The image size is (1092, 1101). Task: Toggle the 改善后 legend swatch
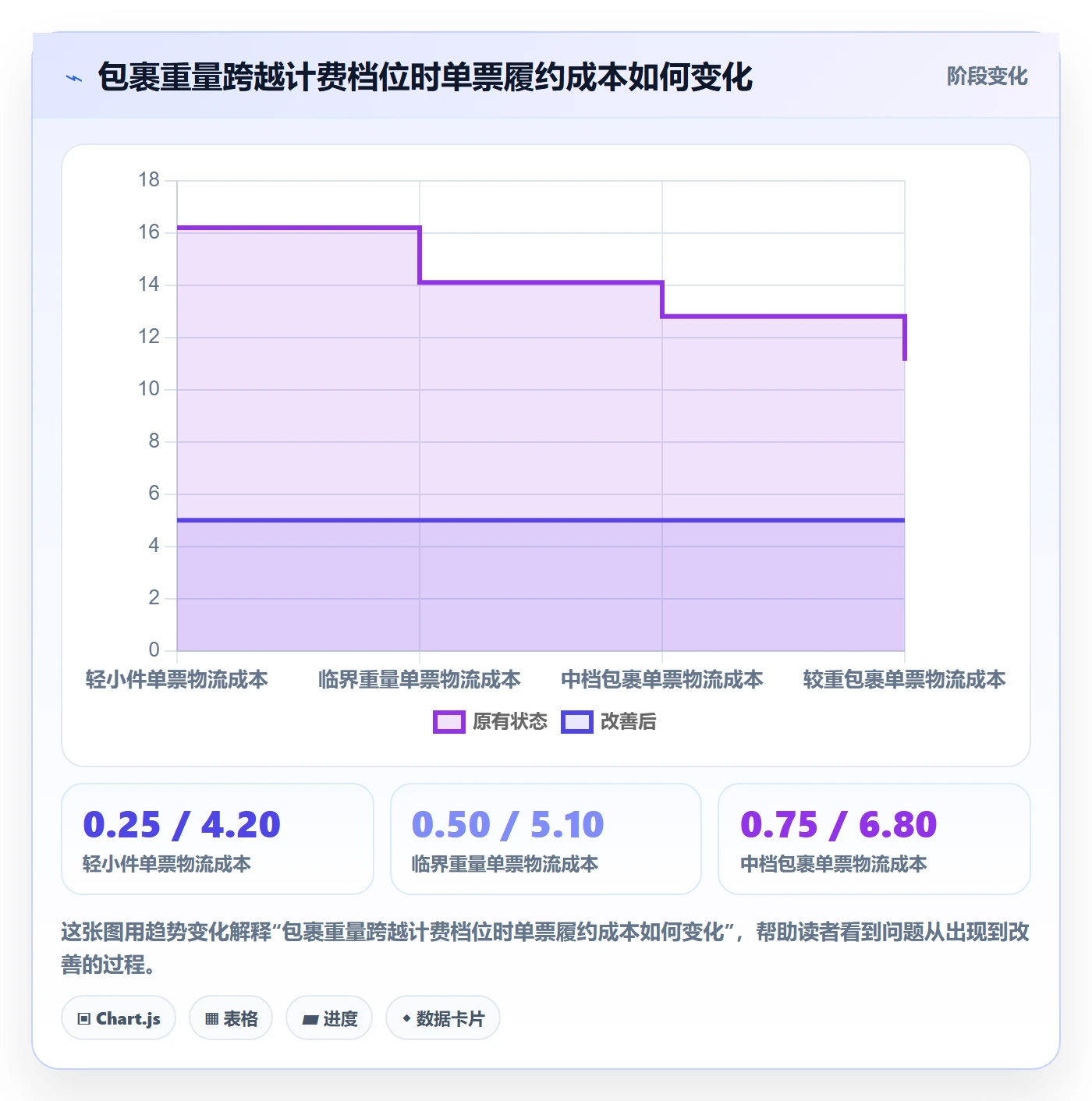(577, 722)
